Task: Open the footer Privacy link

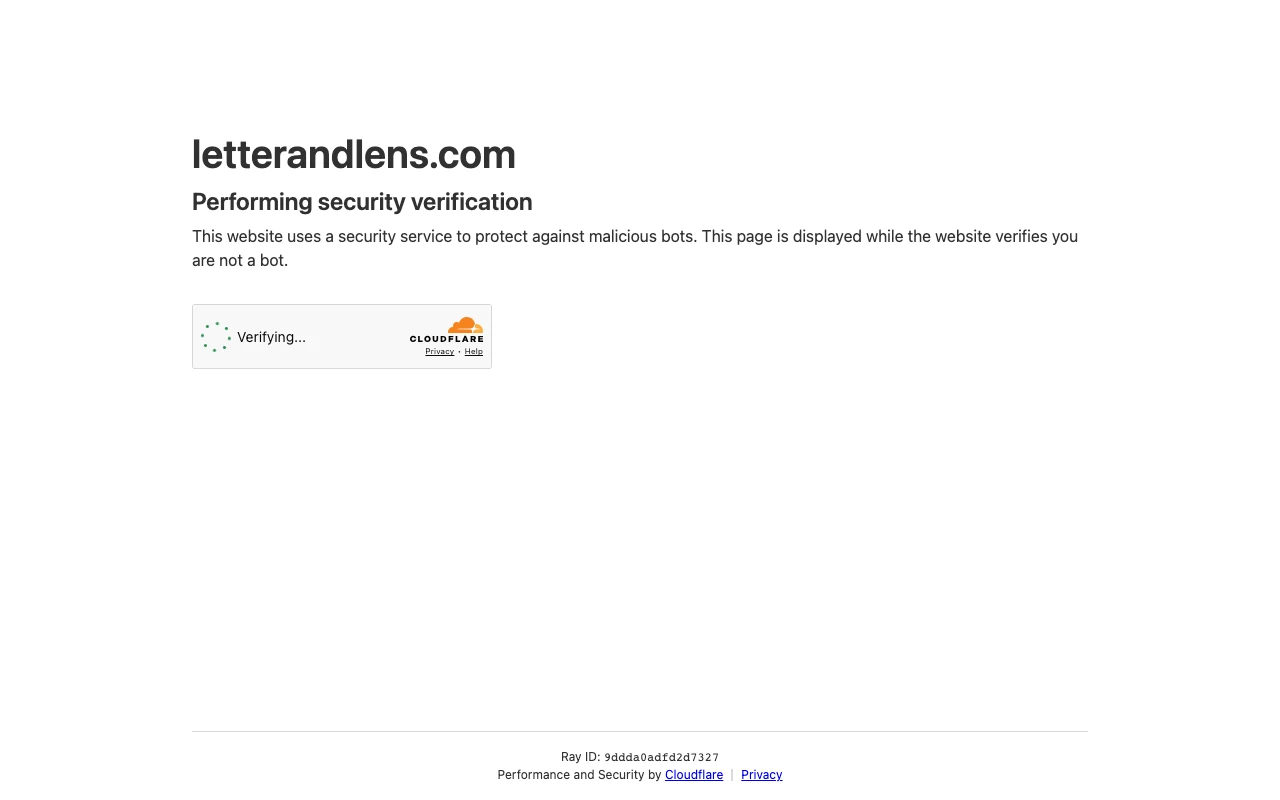Action: (762, 775)
